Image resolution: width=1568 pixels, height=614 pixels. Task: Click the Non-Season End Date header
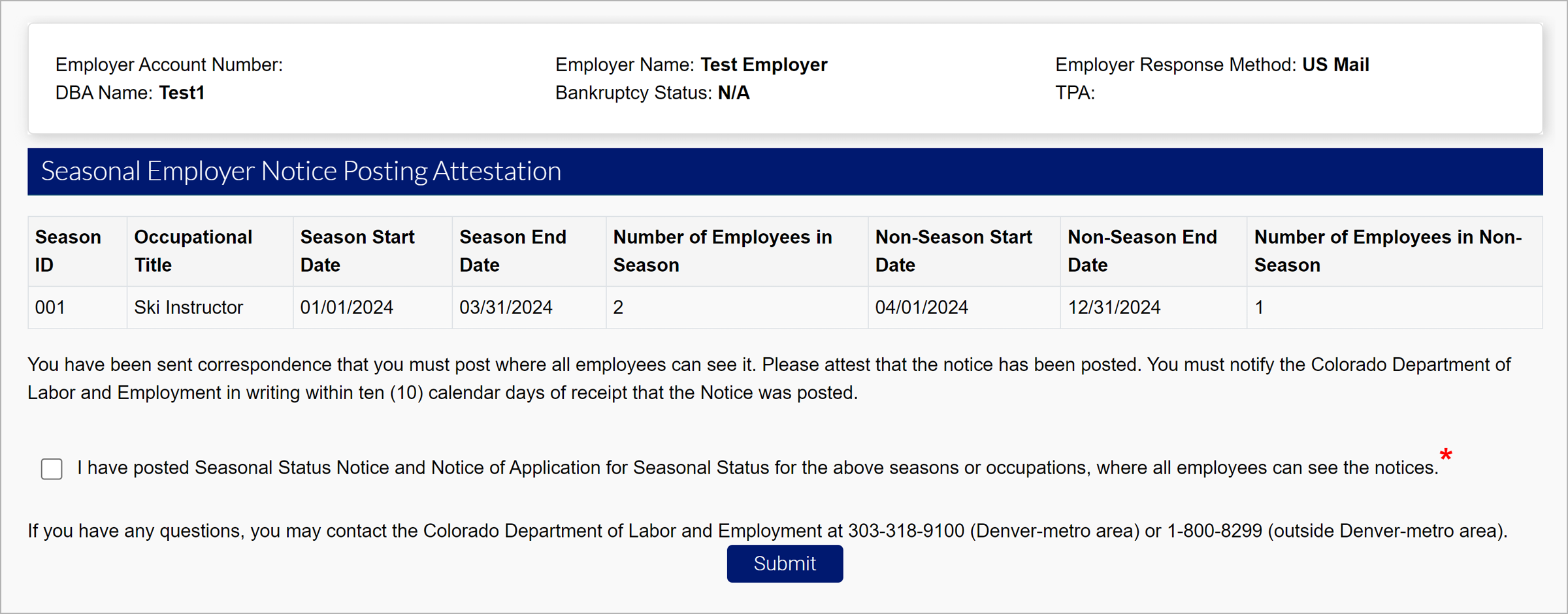click(x=1141, y=251)
